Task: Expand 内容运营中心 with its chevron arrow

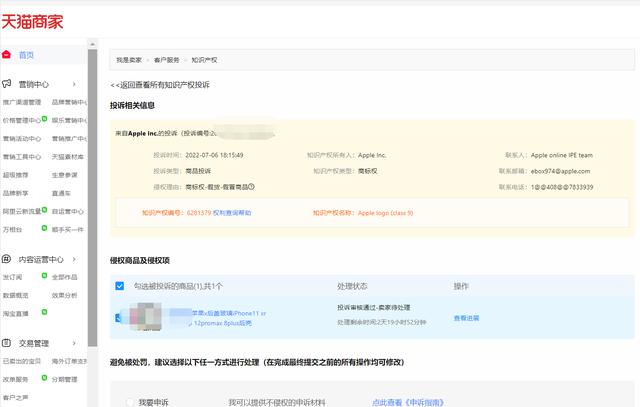Action: tap(74, 259)
